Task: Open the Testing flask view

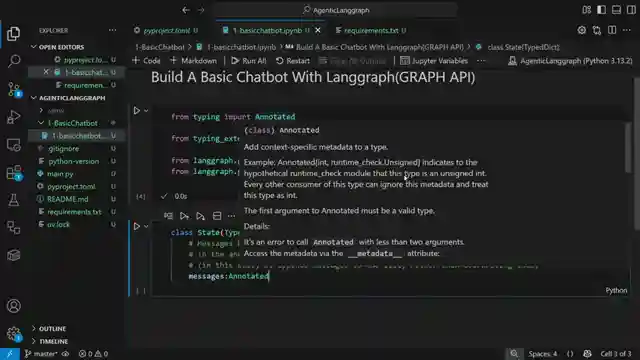Action: pos(13,200)
